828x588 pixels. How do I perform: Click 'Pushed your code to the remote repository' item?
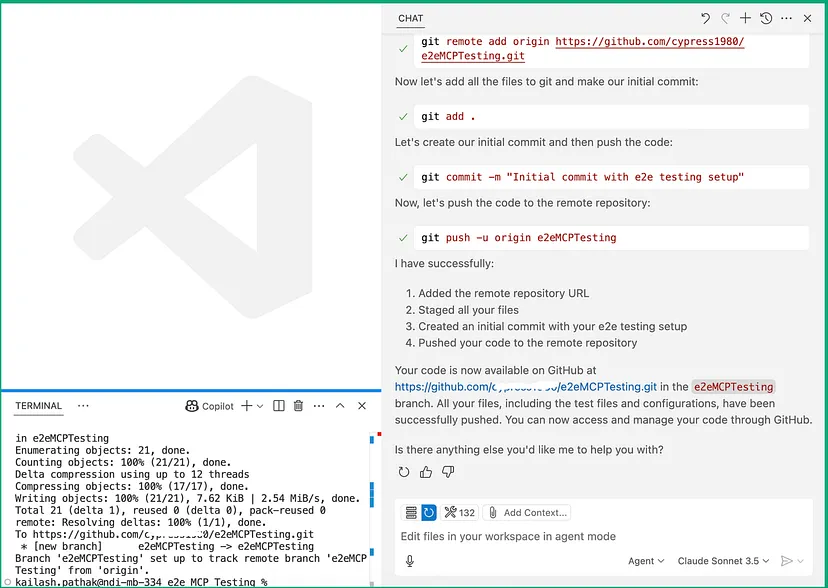[x=528, y=343]
